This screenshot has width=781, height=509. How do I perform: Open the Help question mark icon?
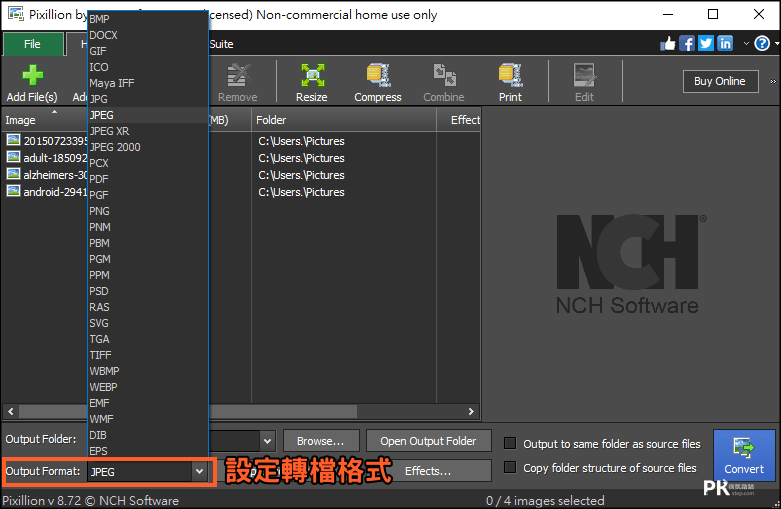[x=762, y=44]
